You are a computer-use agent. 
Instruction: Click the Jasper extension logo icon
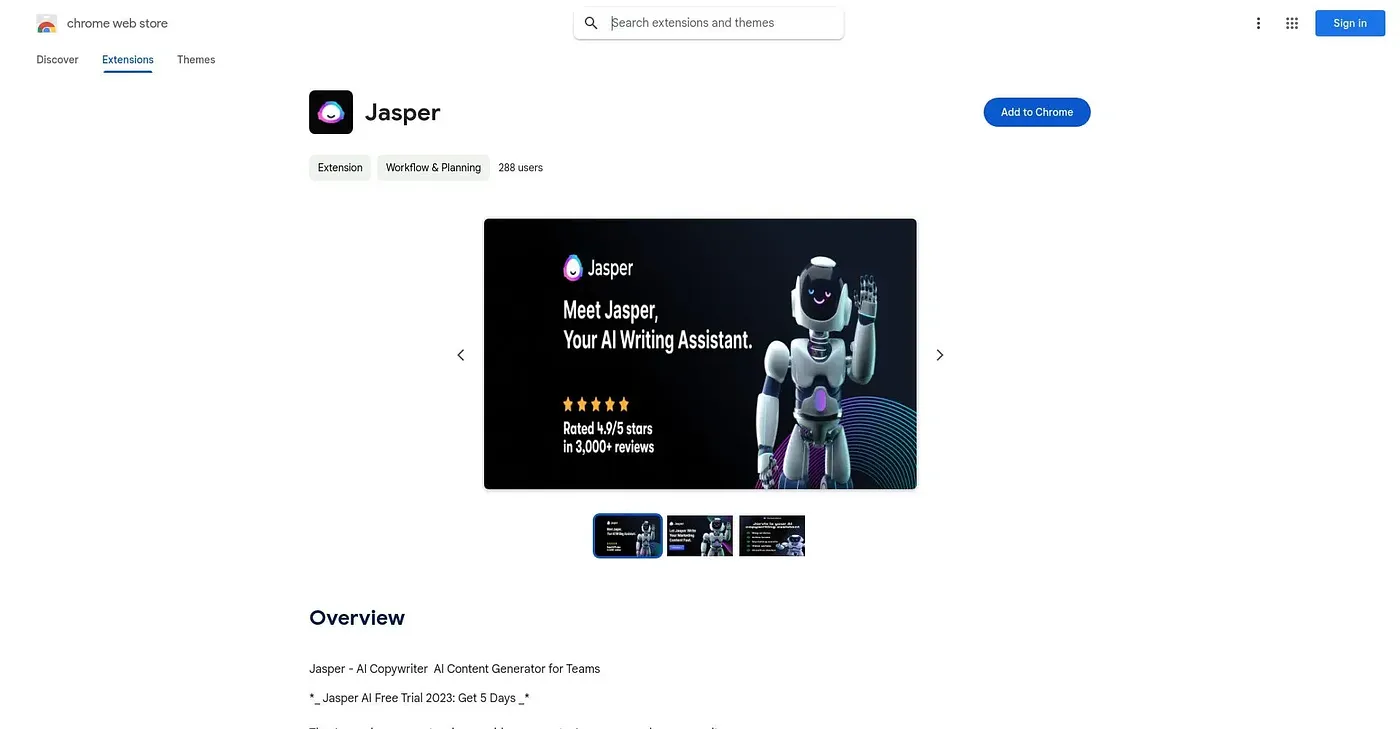click(331, 112)
